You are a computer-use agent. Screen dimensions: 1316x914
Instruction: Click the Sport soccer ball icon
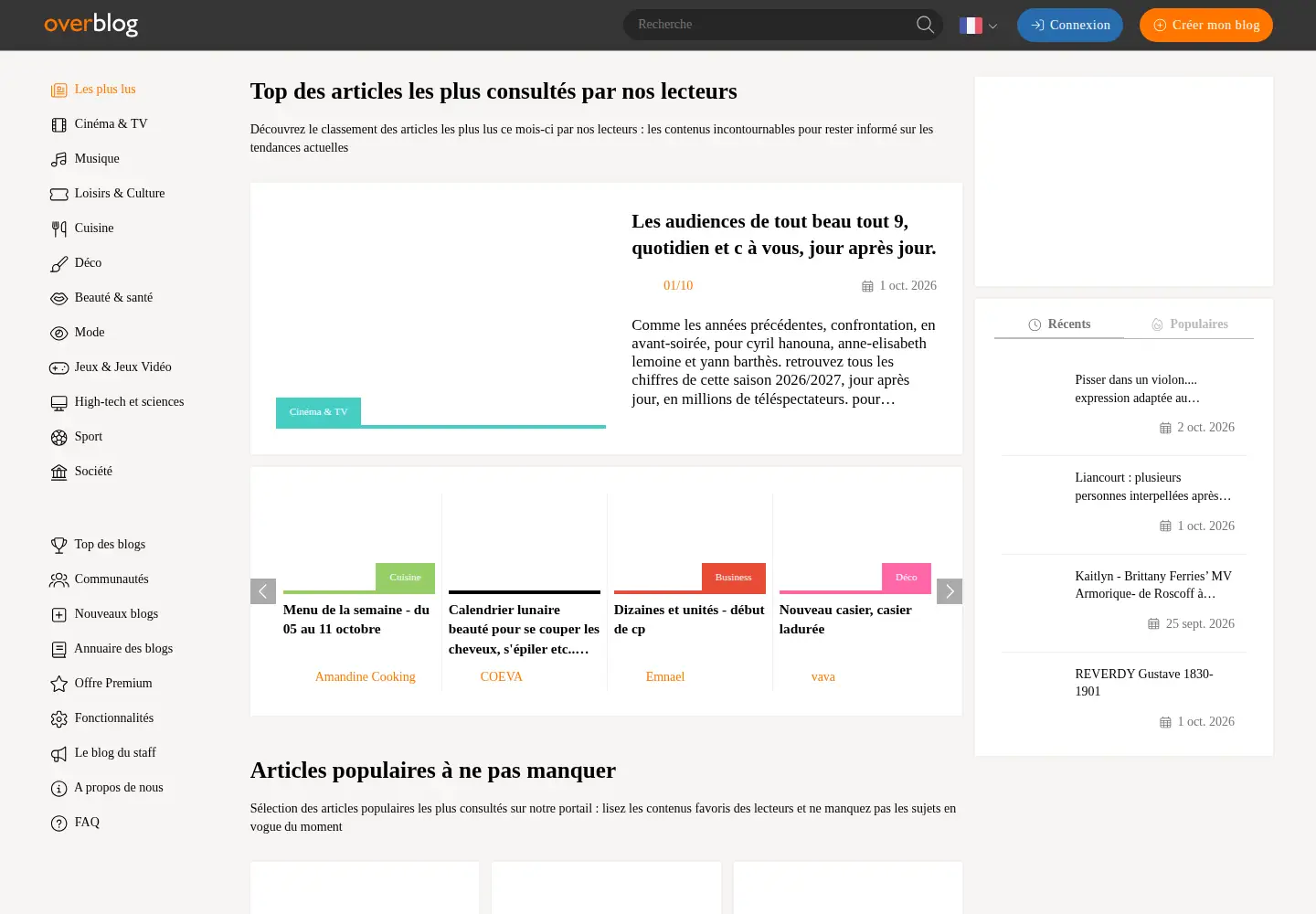click(59, 437)
